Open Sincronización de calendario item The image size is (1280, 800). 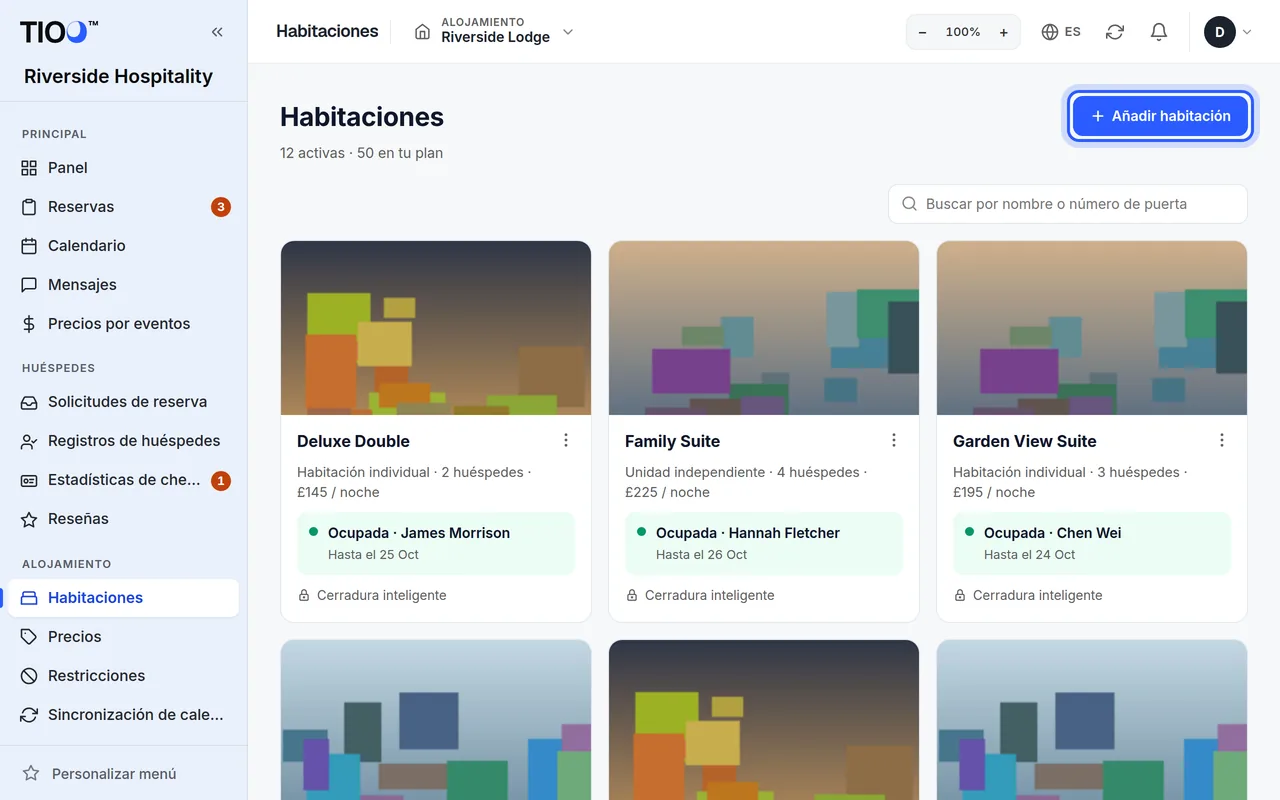123,715
